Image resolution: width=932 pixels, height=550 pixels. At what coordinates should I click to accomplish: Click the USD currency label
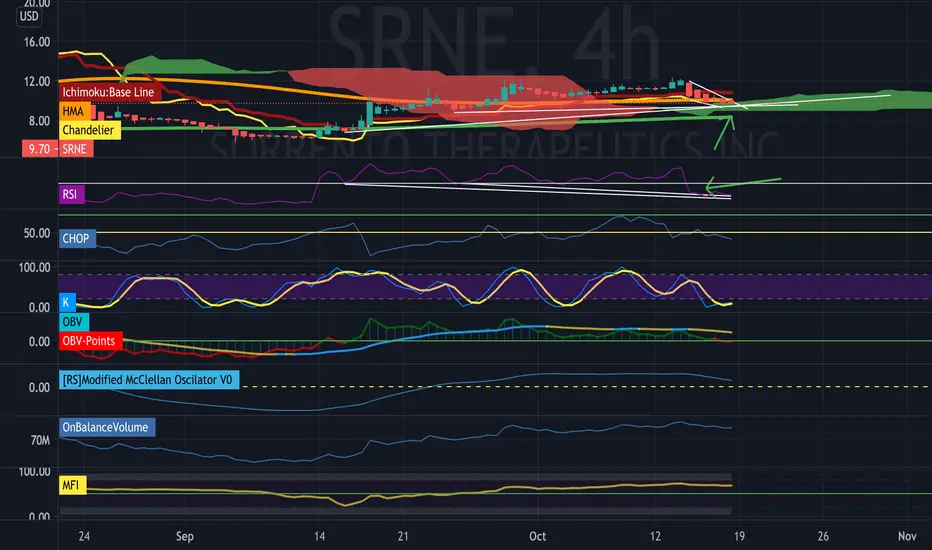coord(29,16)
